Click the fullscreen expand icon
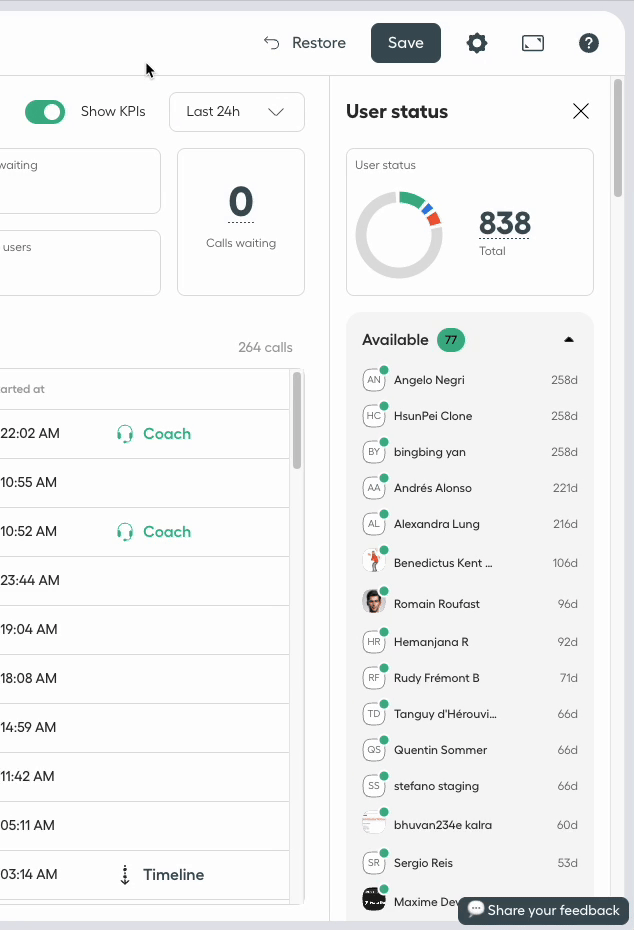This screenshot has height=930, width=634. tap(533, 43)
